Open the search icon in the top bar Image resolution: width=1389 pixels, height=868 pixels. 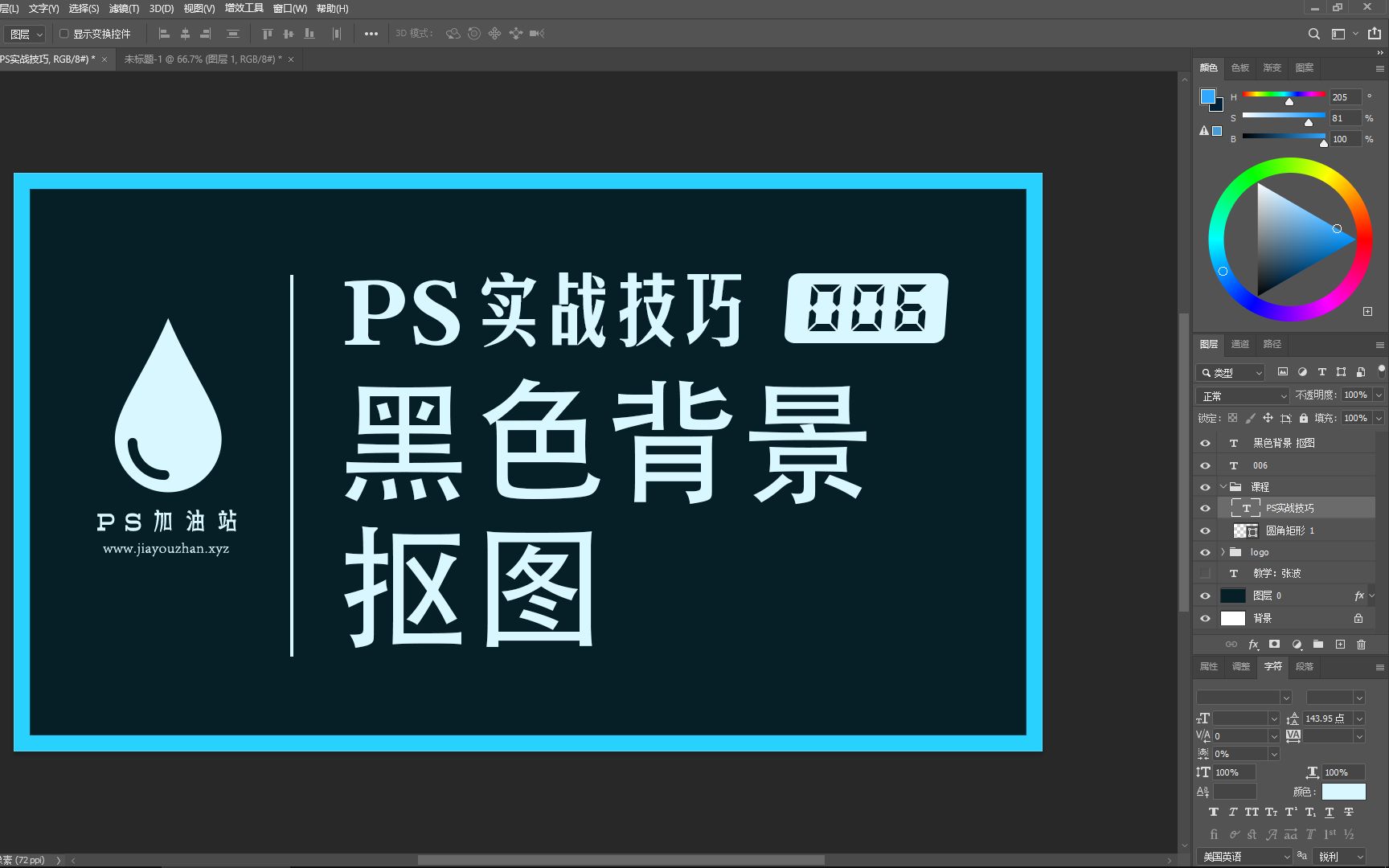[1313, 34]
